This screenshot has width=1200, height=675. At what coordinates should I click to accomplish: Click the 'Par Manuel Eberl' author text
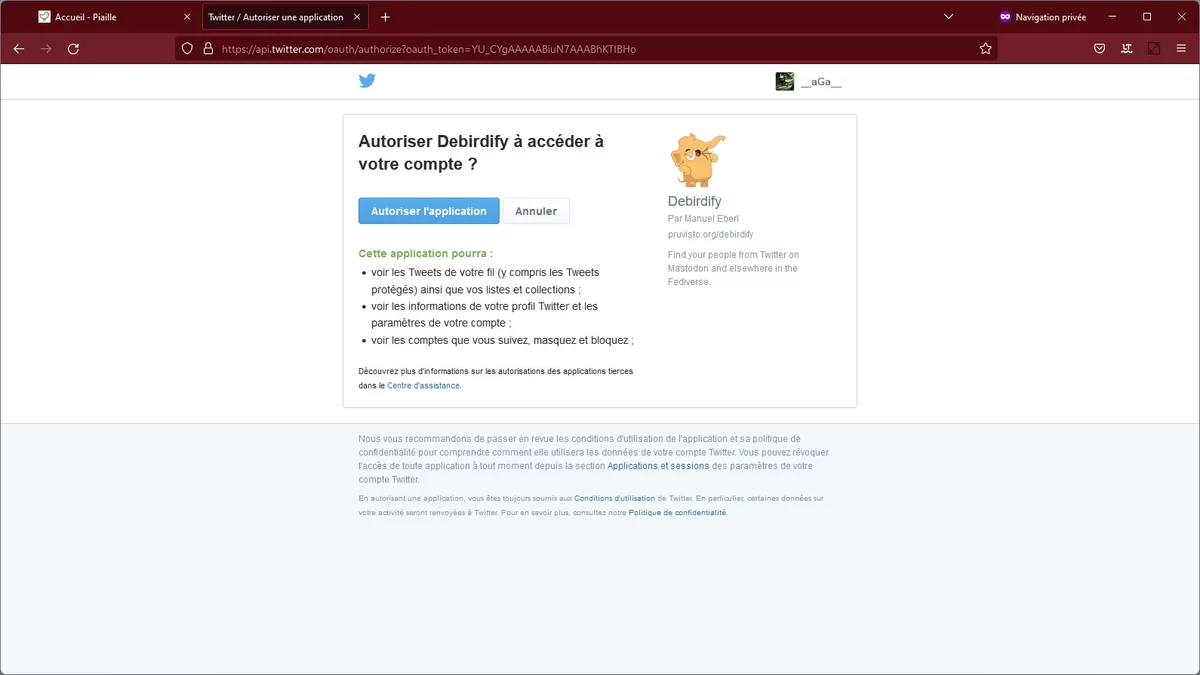pyautogui.click(x=703, y=218)
